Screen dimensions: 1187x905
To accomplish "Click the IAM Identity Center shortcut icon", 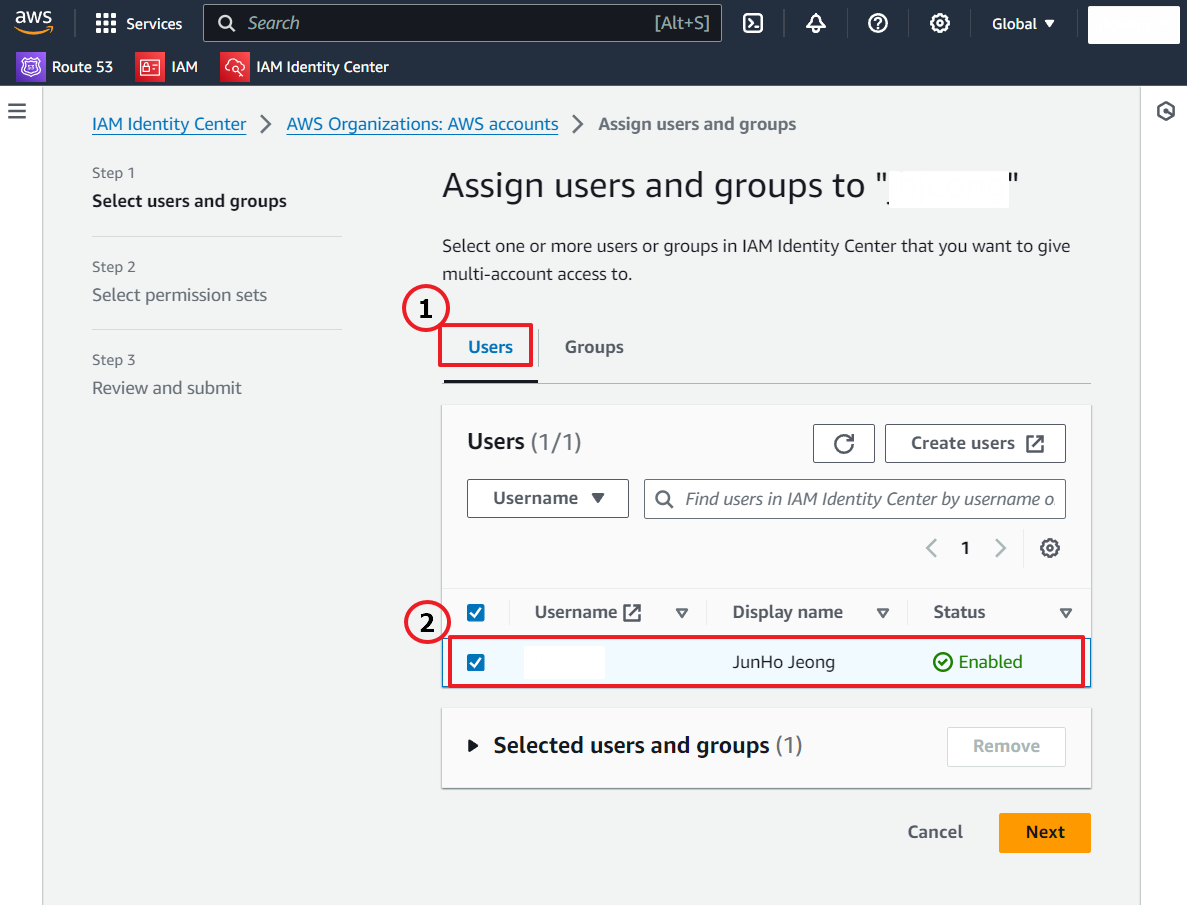I will 235,67.
